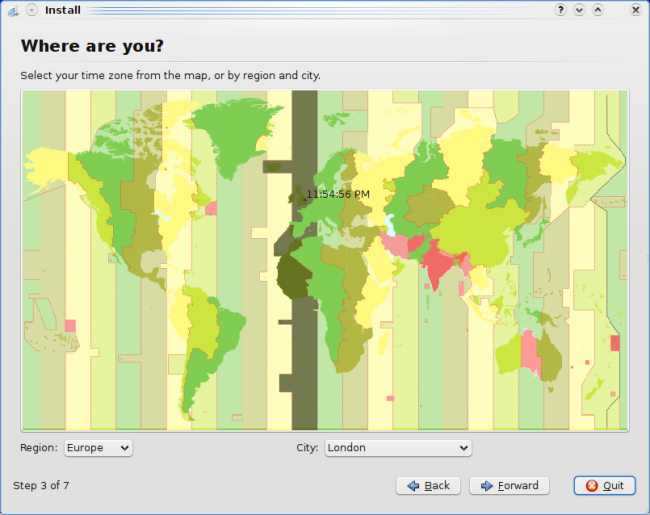Screen dimensions: 650x515
Task: Open the Region dropdown showing Europe
Action: coord(98,448)
